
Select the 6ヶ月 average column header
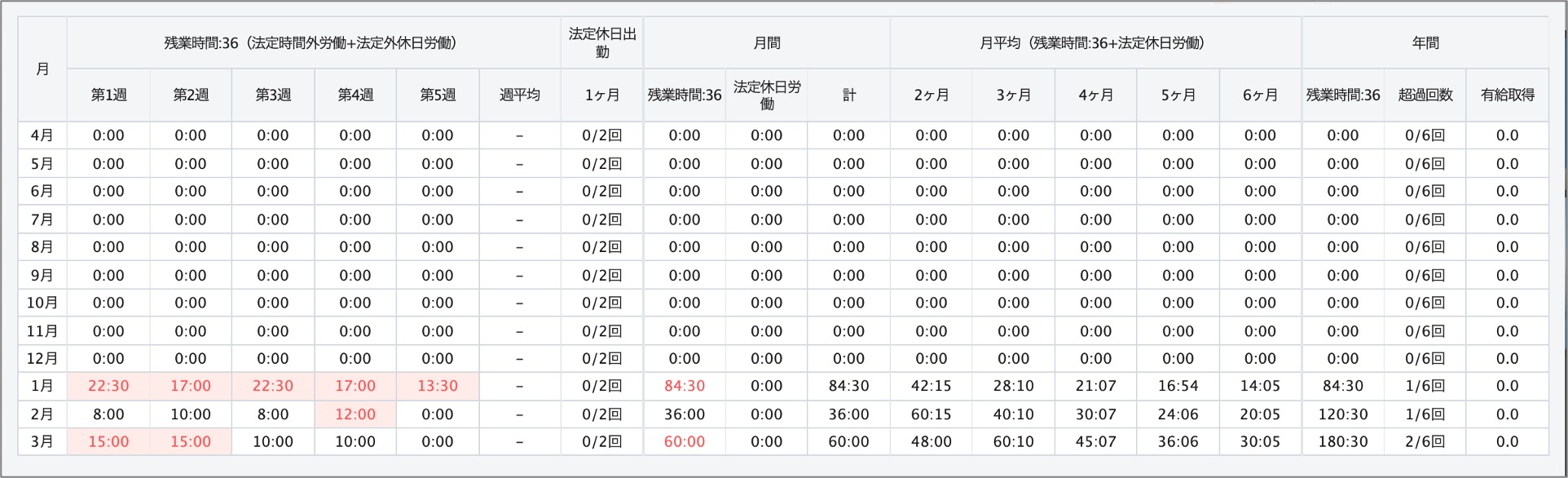point(1261,95)
